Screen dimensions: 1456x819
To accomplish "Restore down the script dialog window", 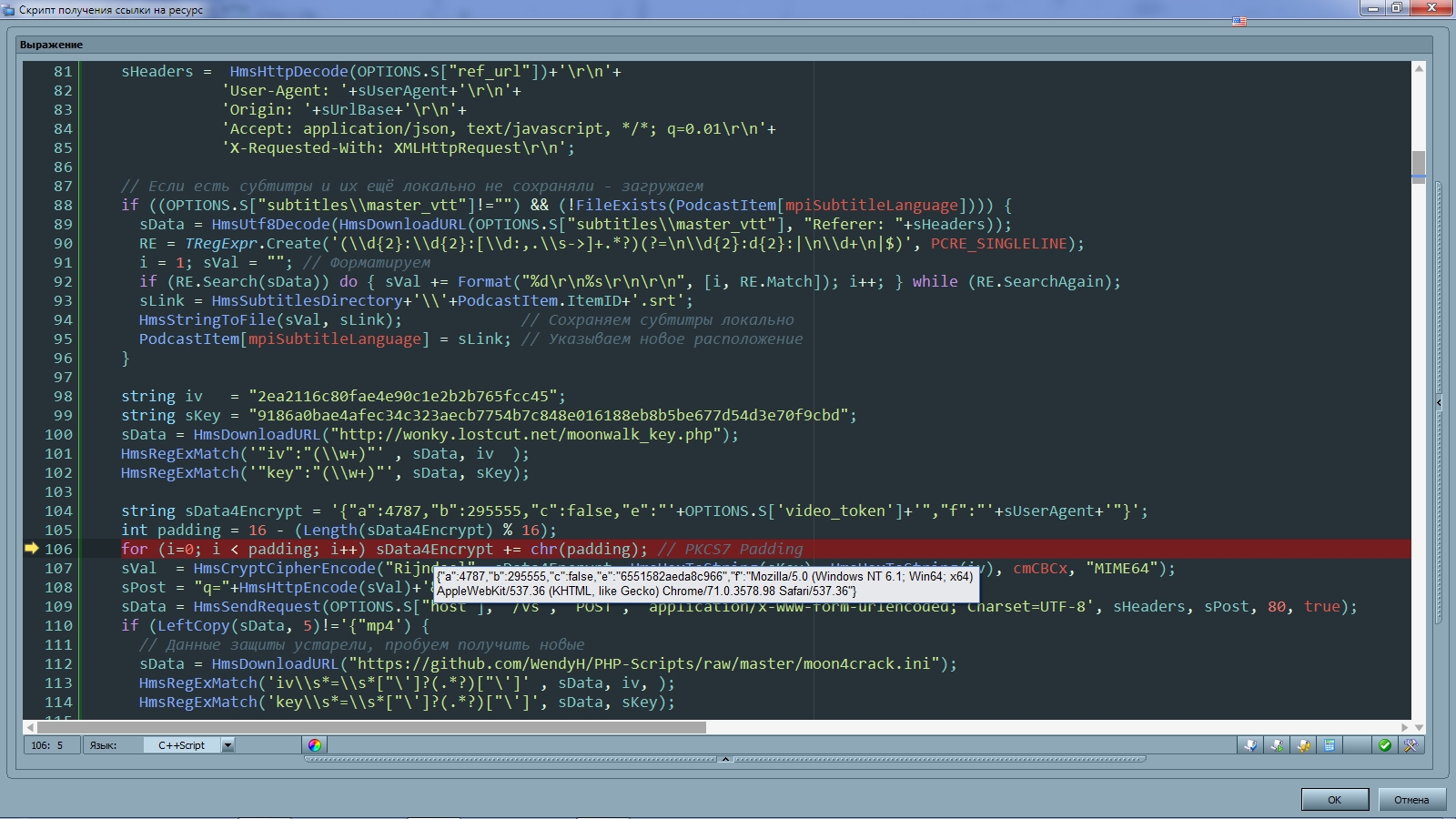I will tap(1397, 8).
